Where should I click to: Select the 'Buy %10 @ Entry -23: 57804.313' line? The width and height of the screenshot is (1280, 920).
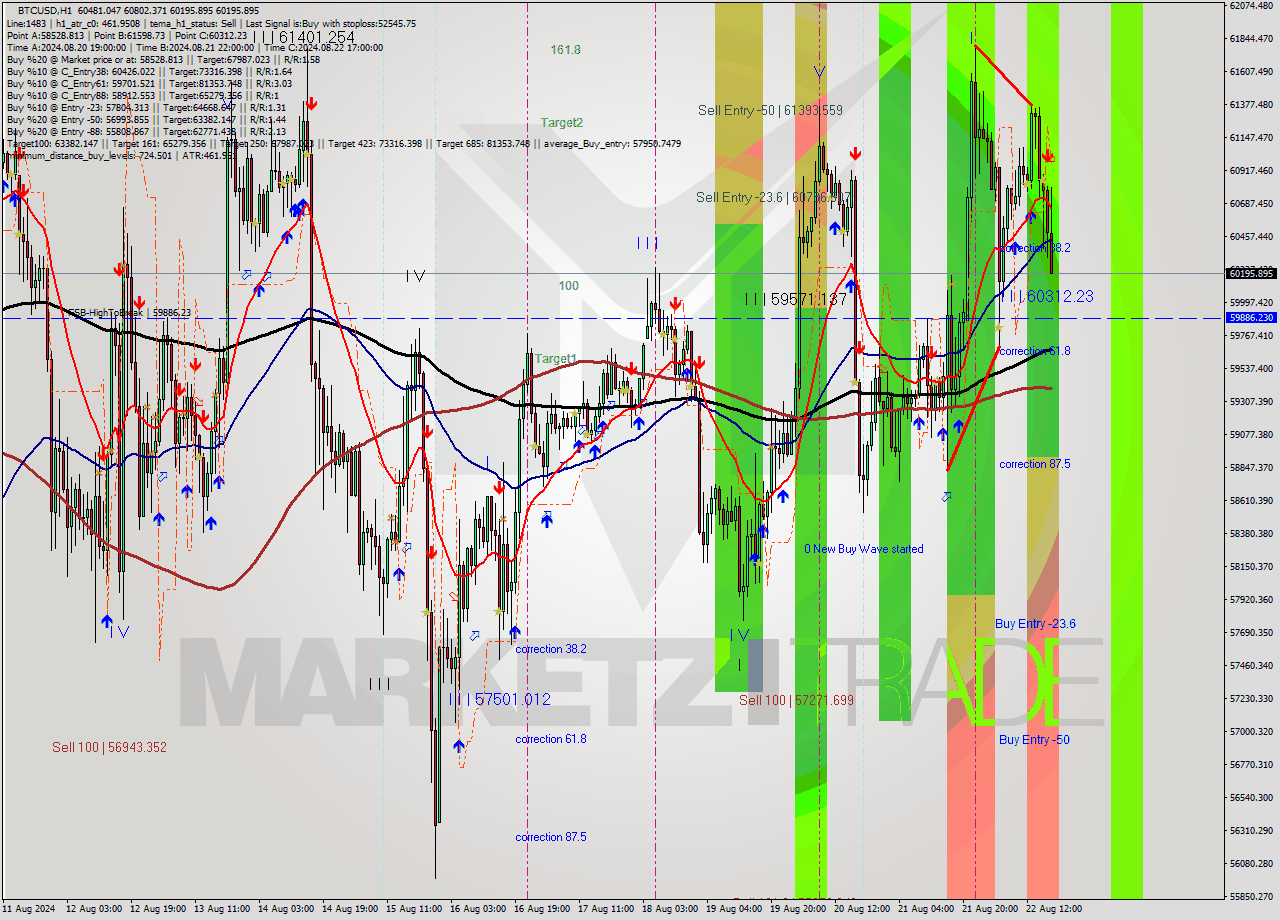point(146,107)
